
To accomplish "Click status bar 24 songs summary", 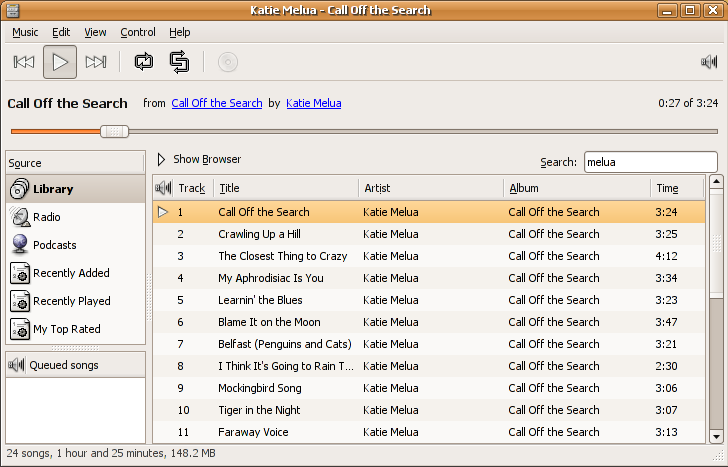I will click(111, 453).
